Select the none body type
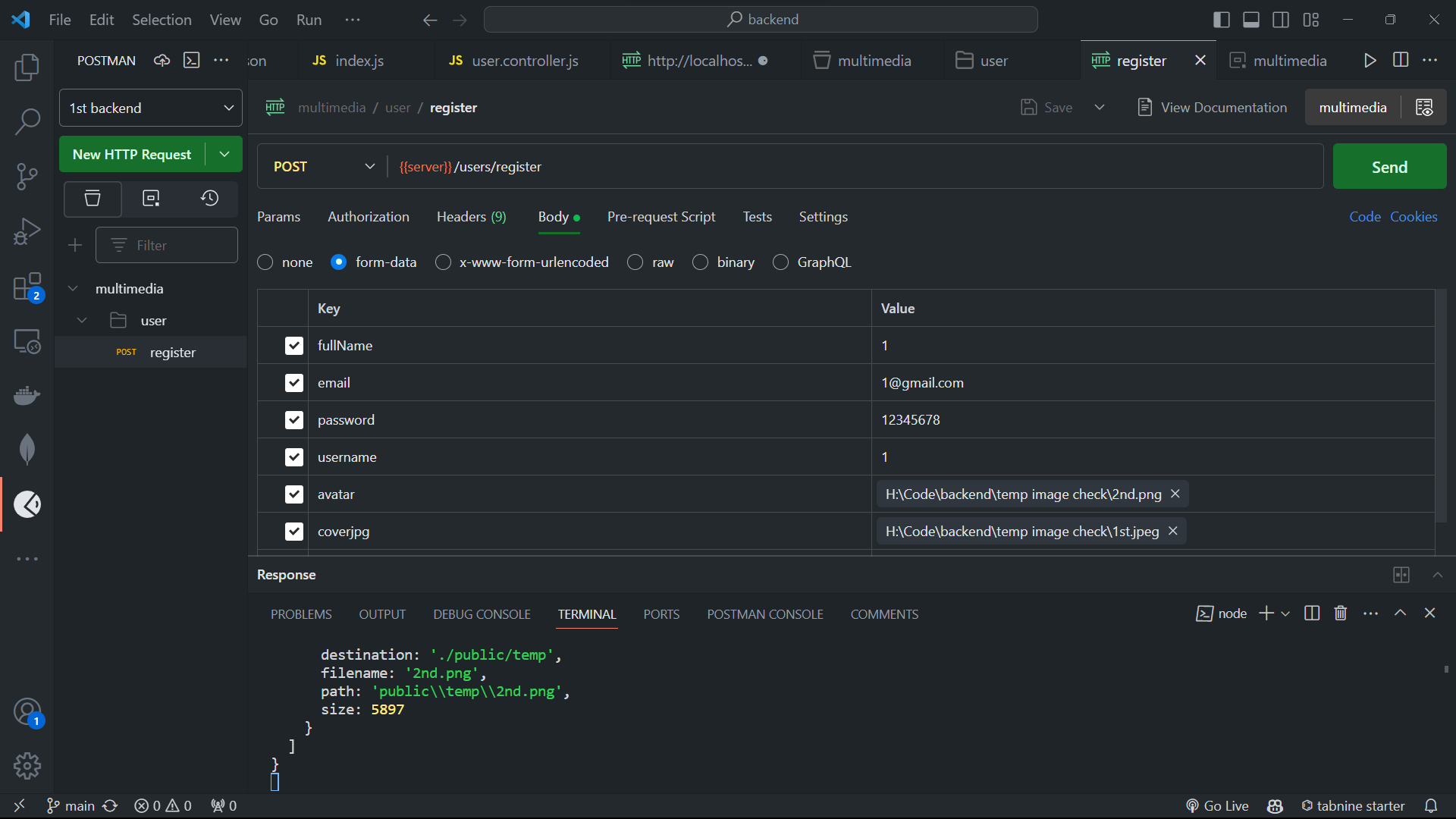This screenshot has width=1456, height=819. coord(265,262)
